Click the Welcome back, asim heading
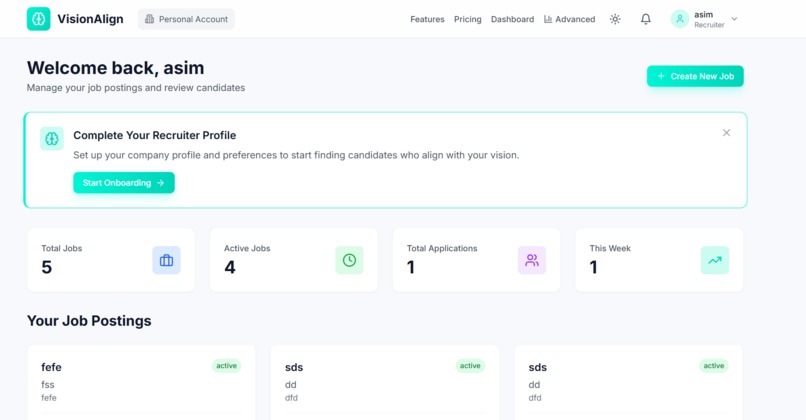The image size is (806, 420). coord(116,68)
